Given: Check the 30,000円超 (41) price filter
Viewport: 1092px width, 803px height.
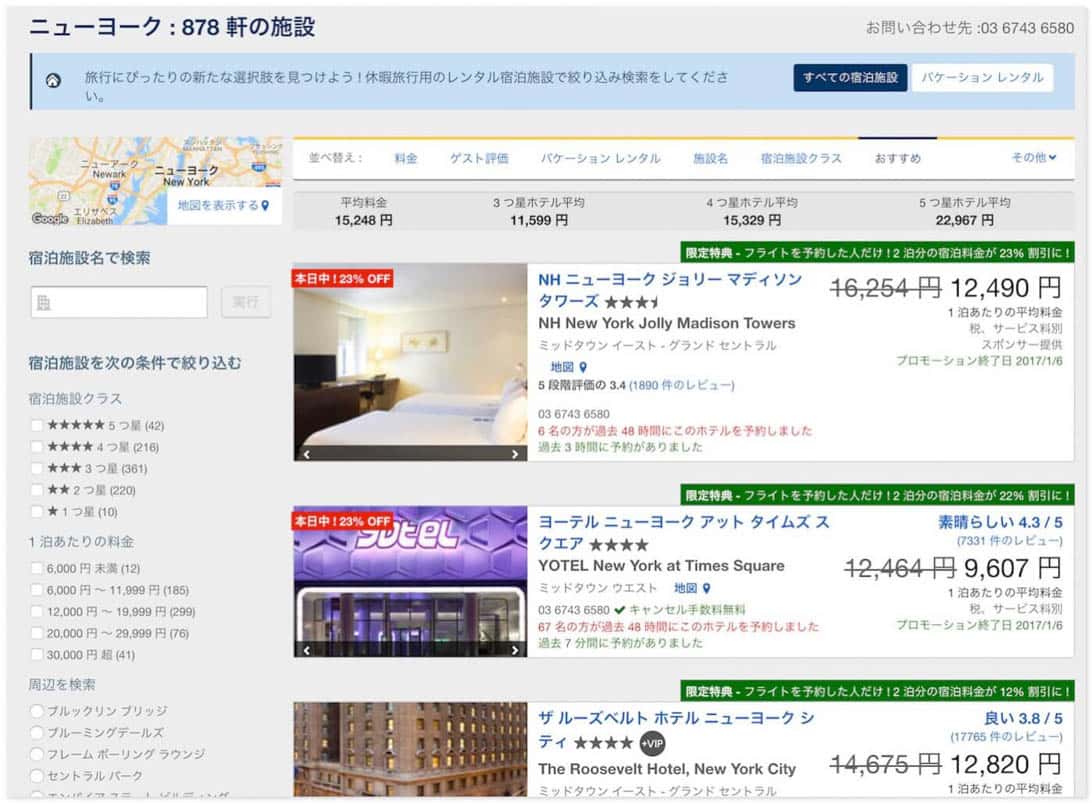Looking at the screenshot, I should coord(37,655).
